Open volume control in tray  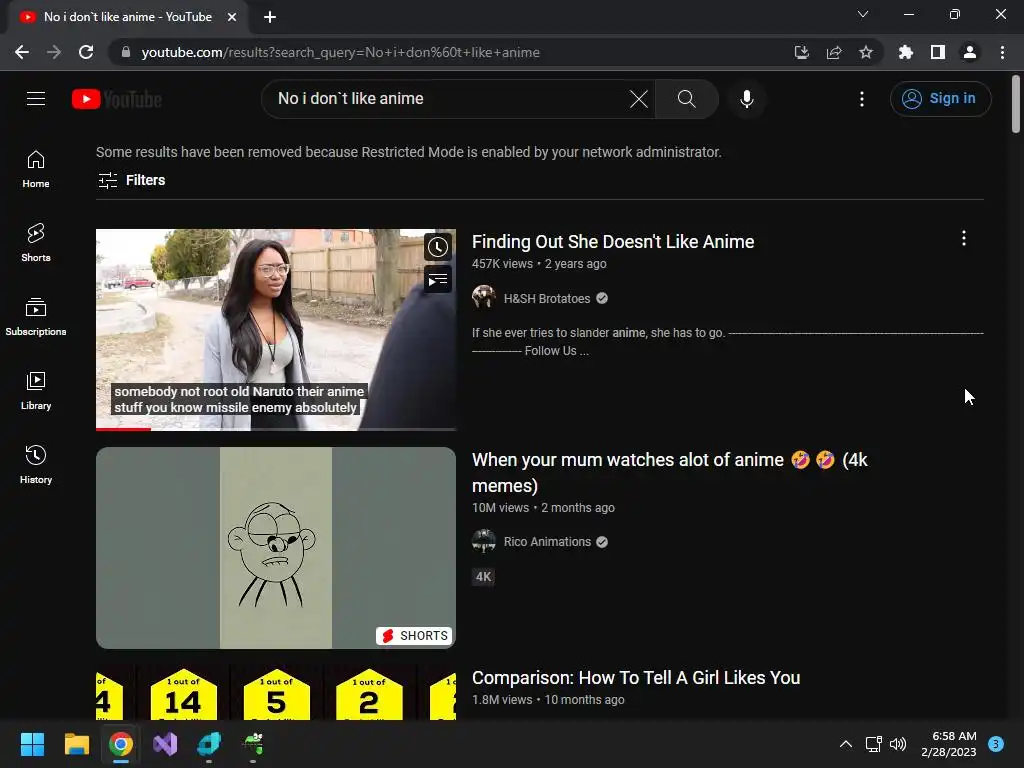(x=899, y=744)
